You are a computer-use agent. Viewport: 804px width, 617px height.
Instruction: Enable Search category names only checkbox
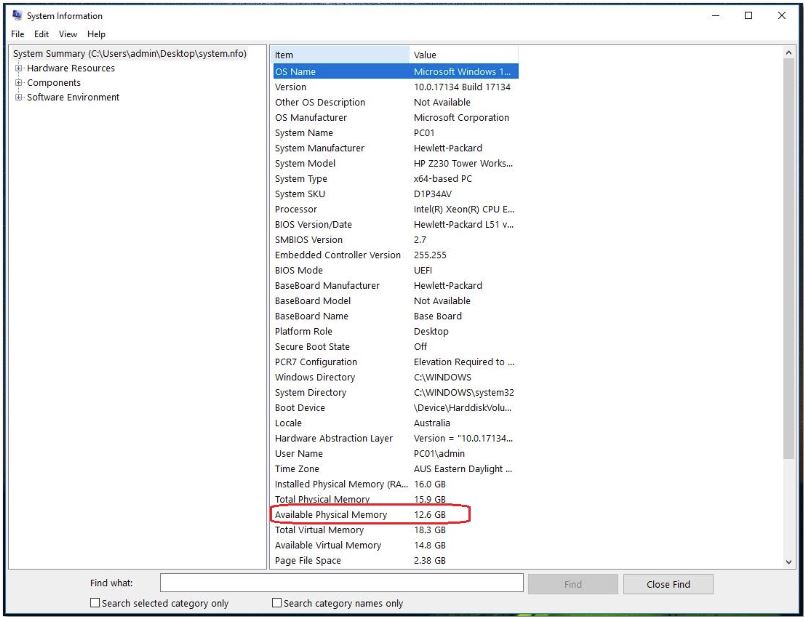pyautogui.click(x=277, y=603)
